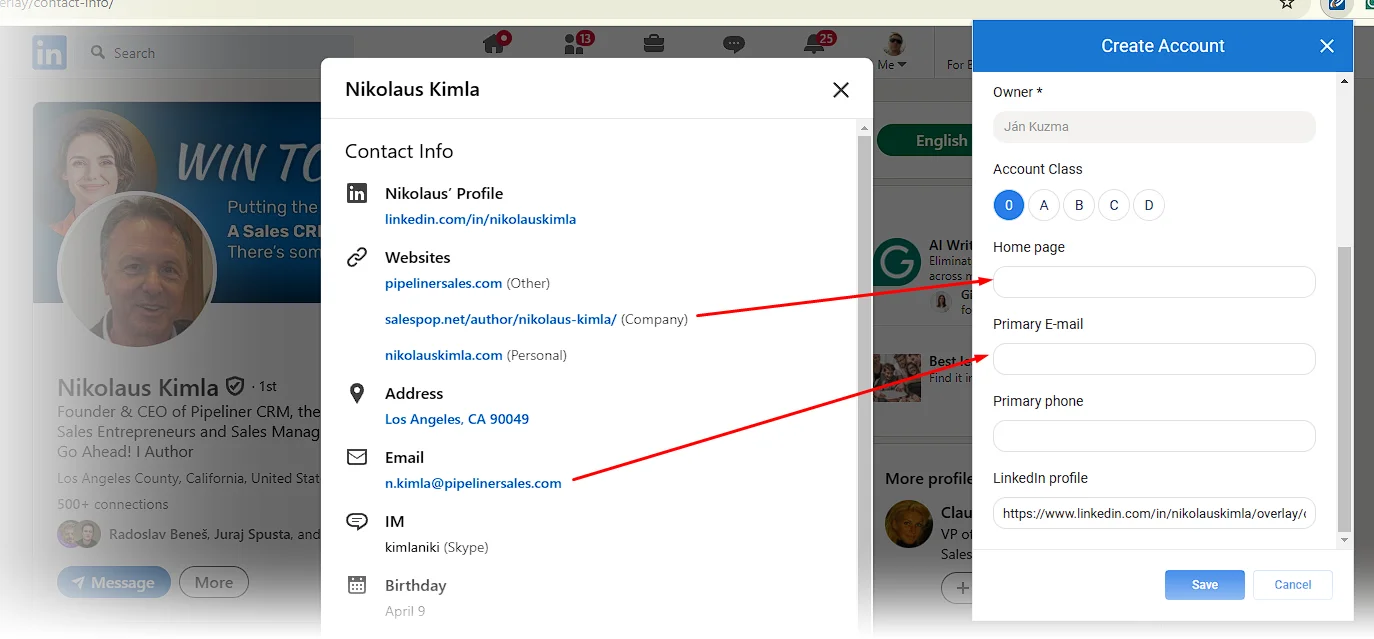Close the Nikolaus Kimla contact info dialog

click(841, 90)
